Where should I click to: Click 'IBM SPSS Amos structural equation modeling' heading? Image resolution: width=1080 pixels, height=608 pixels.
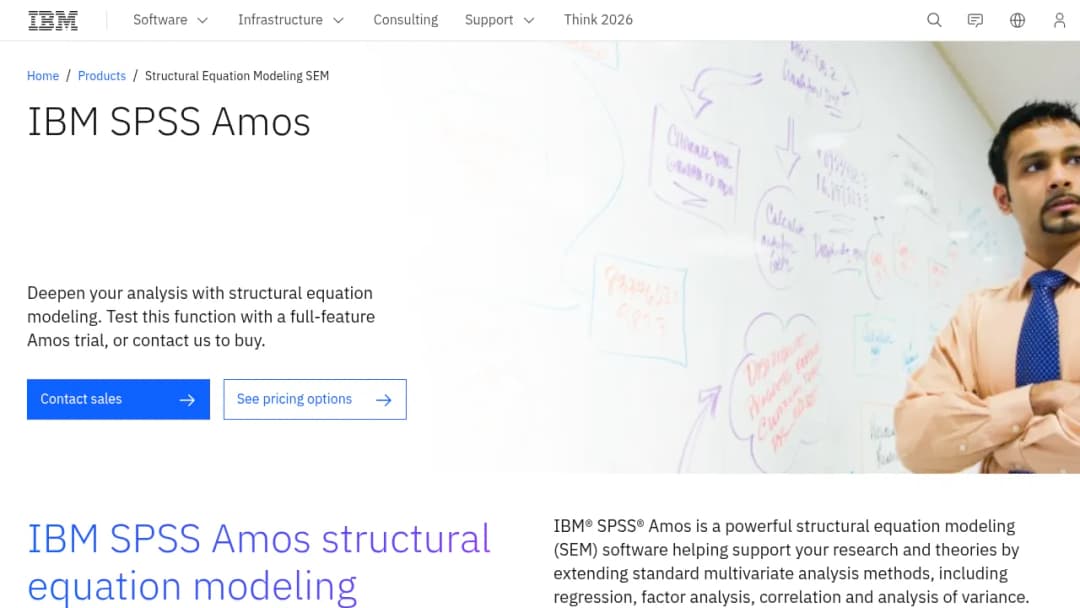tap(259, 562)
